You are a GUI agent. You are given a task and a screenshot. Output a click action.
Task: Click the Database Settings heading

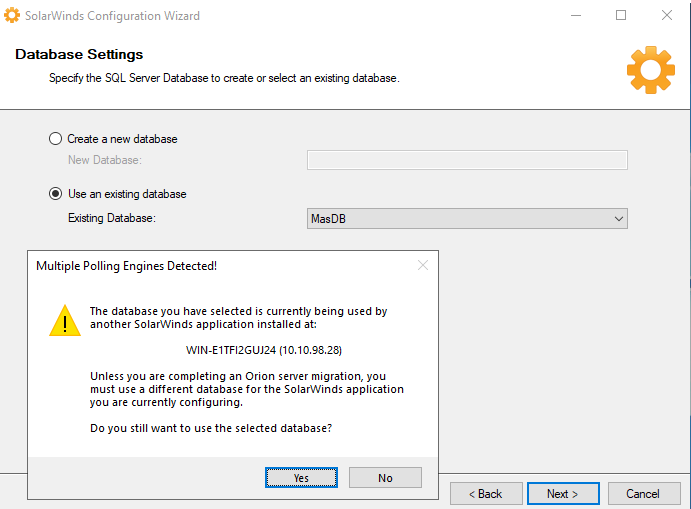[x=79, y=54]
